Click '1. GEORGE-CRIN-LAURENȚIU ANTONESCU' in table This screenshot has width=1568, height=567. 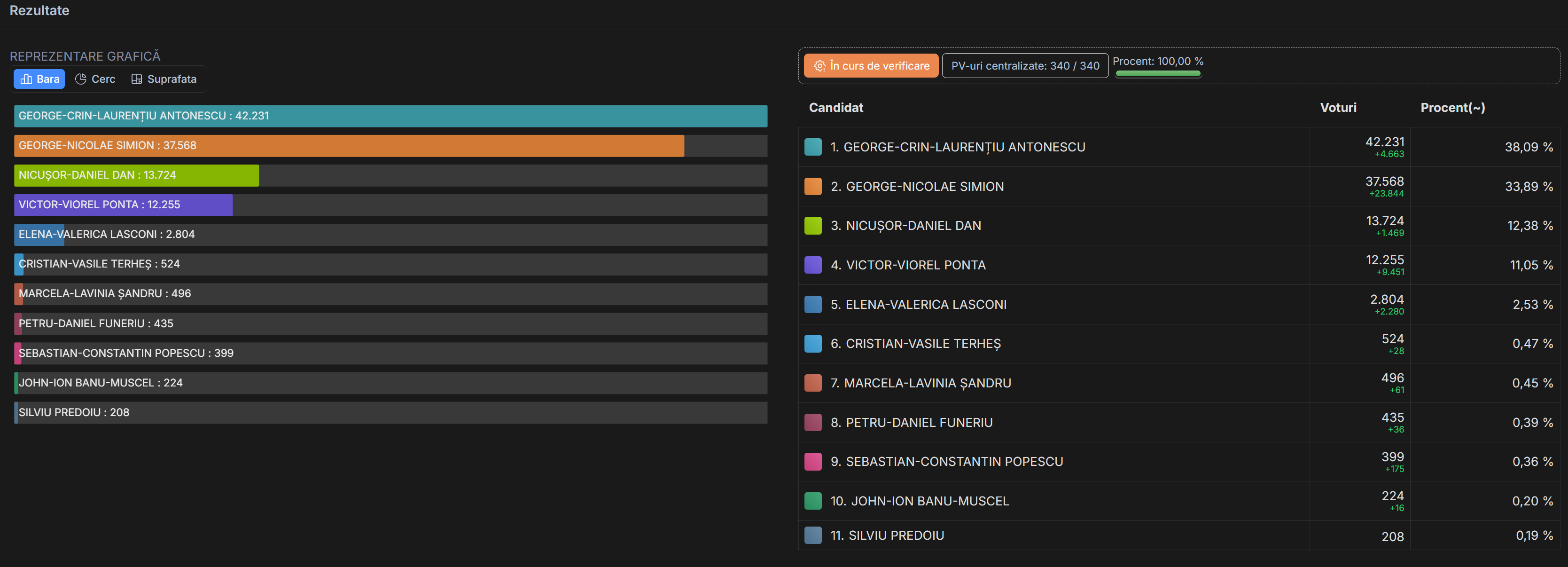click(x=958, y=147)
